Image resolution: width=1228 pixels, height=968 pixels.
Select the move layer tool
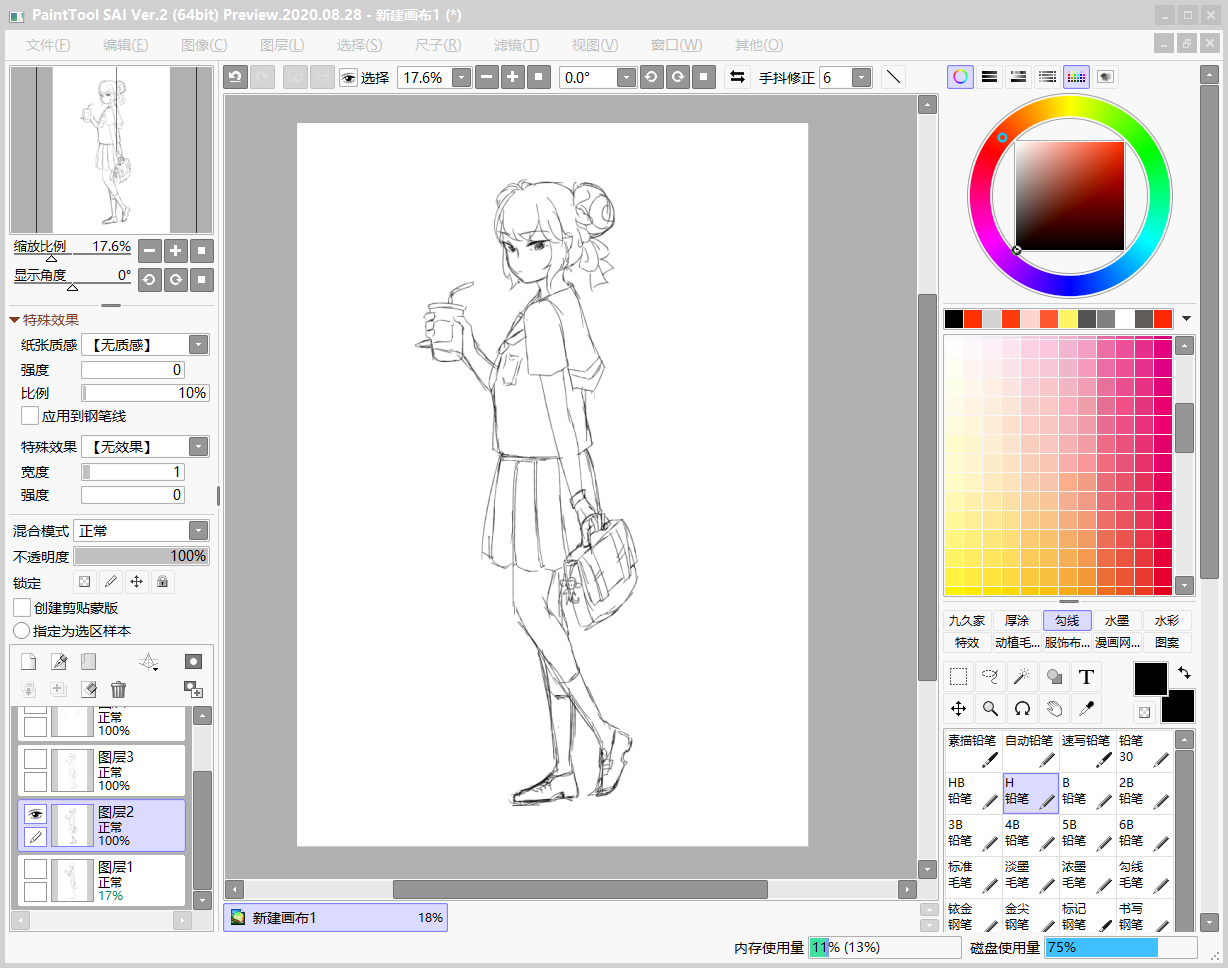coord(958,708)
